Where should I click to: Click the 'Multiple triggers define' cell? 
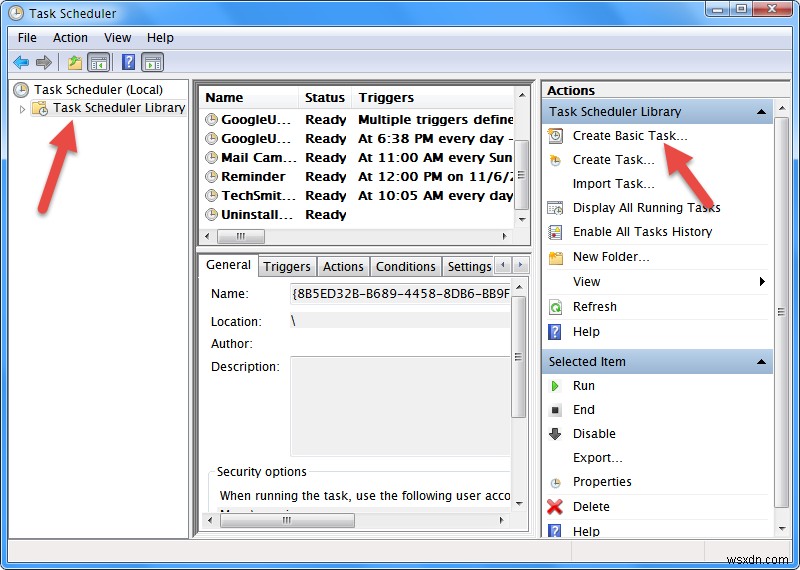(x=436, y=120)
